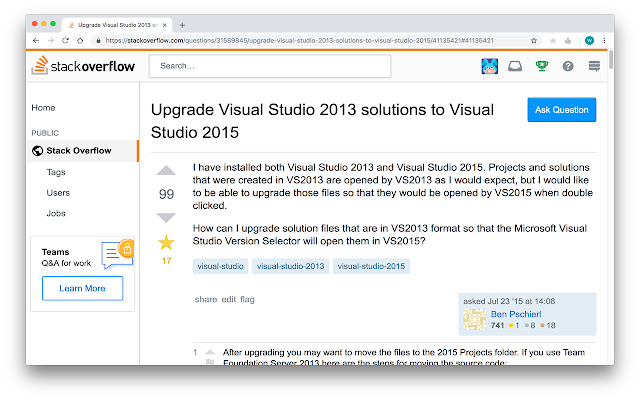Open Jobs in the sidebar
Viewport: 640px width, 400px height.
tap(56, 213)
